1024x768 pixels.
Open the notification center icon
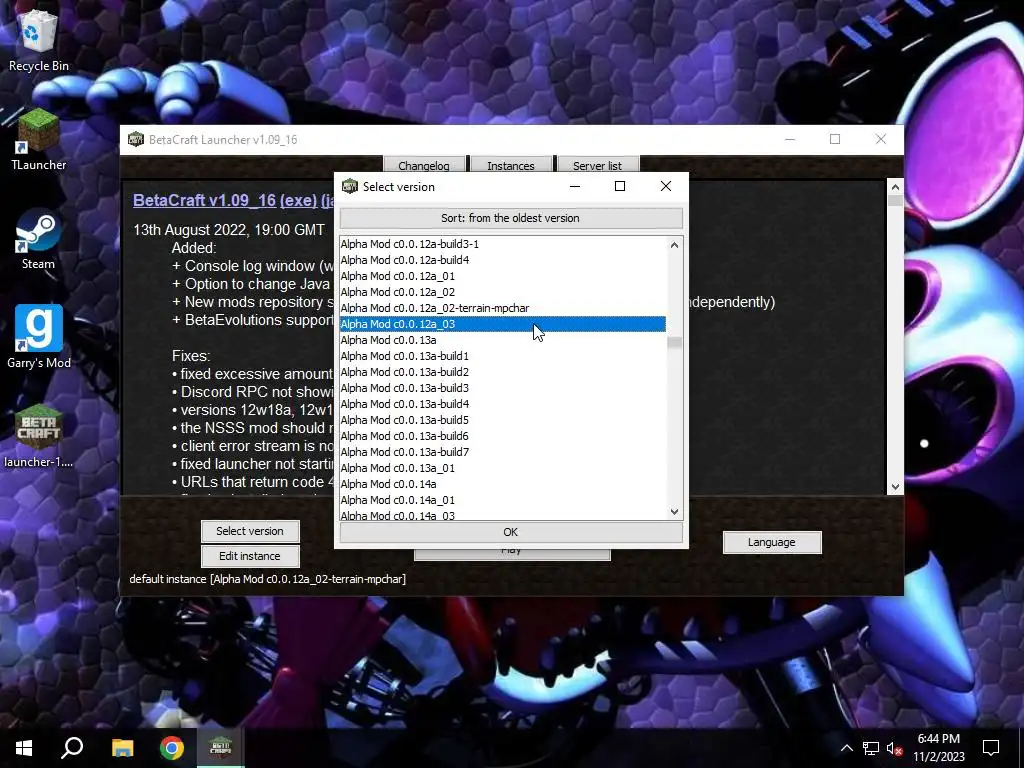[x=991, y=748]
